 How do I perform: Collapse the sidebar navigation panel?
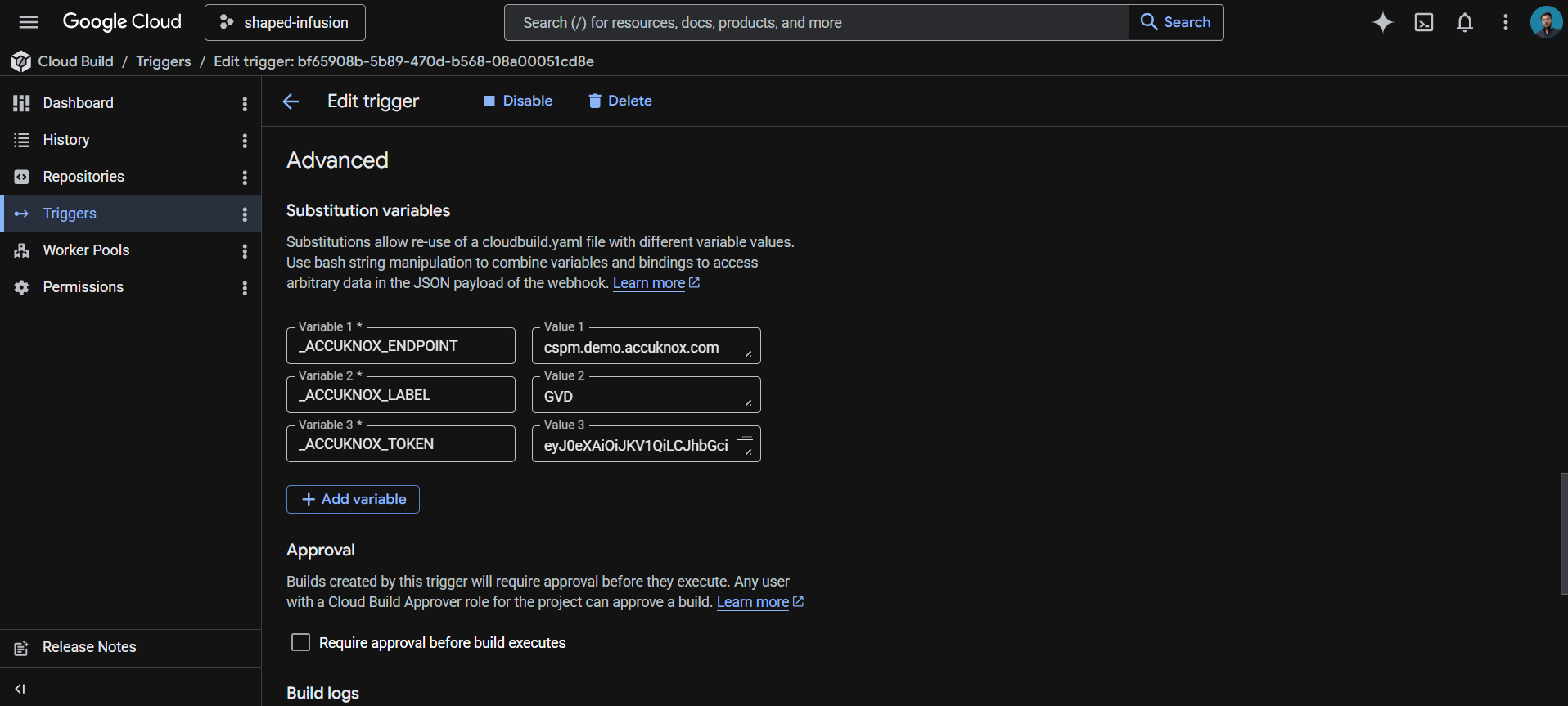tap(20, 689)
